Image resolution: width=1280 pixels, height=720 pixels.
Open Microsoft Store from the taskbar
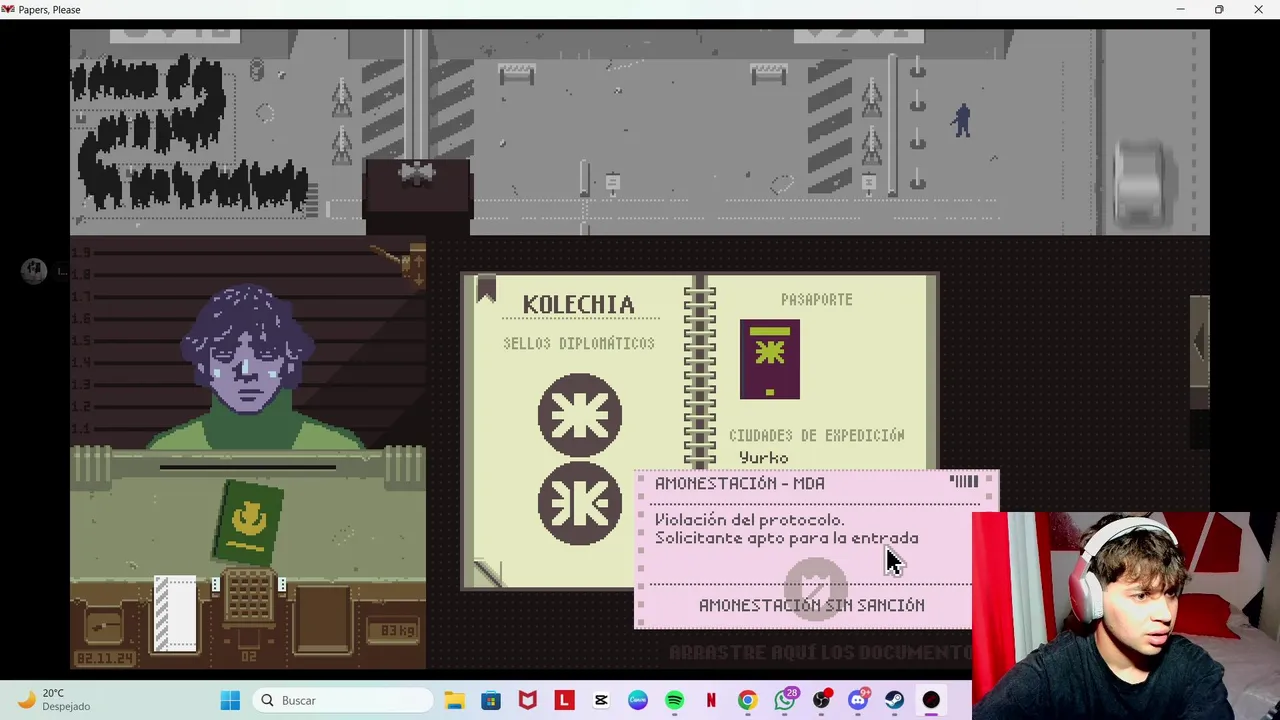(491, 701)
